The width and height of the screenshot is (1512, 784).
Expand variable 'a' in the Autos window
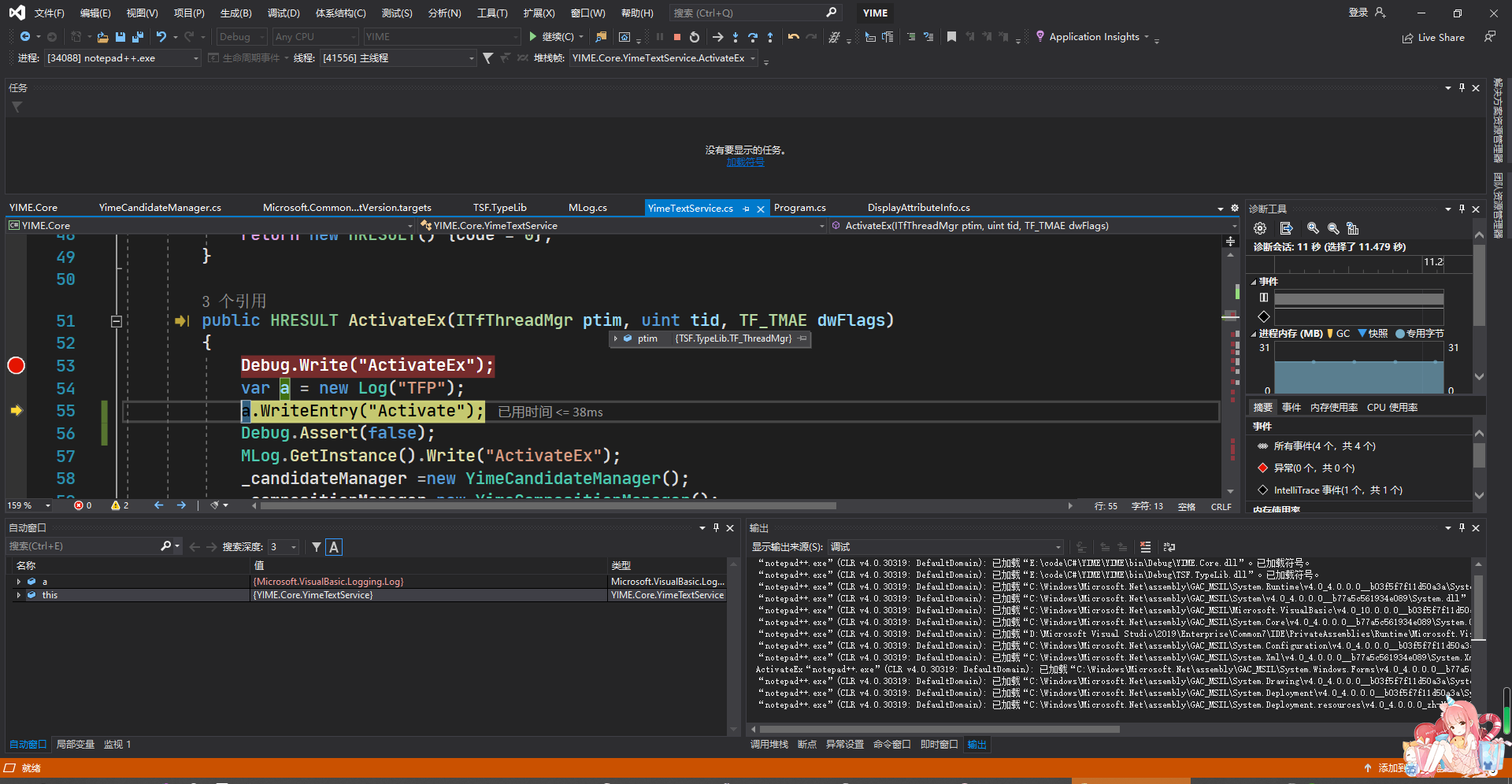pos(19,582)
